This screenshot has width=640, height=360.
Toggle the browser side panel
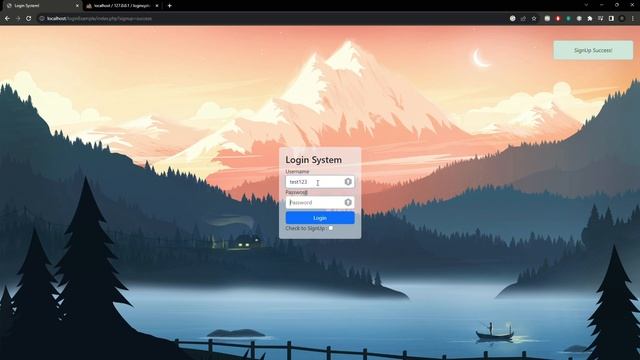pyautogui.click(x=611, y=18)
